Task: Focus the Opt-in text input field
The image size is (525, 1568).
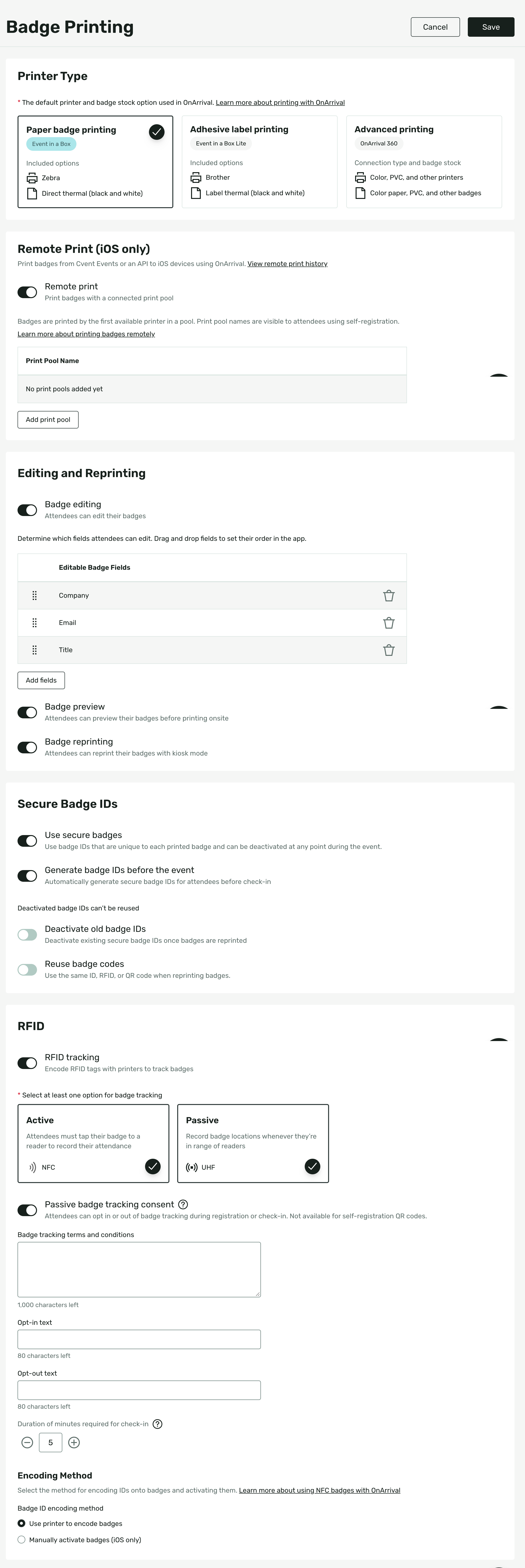Action: click(x=139, y=1340)
